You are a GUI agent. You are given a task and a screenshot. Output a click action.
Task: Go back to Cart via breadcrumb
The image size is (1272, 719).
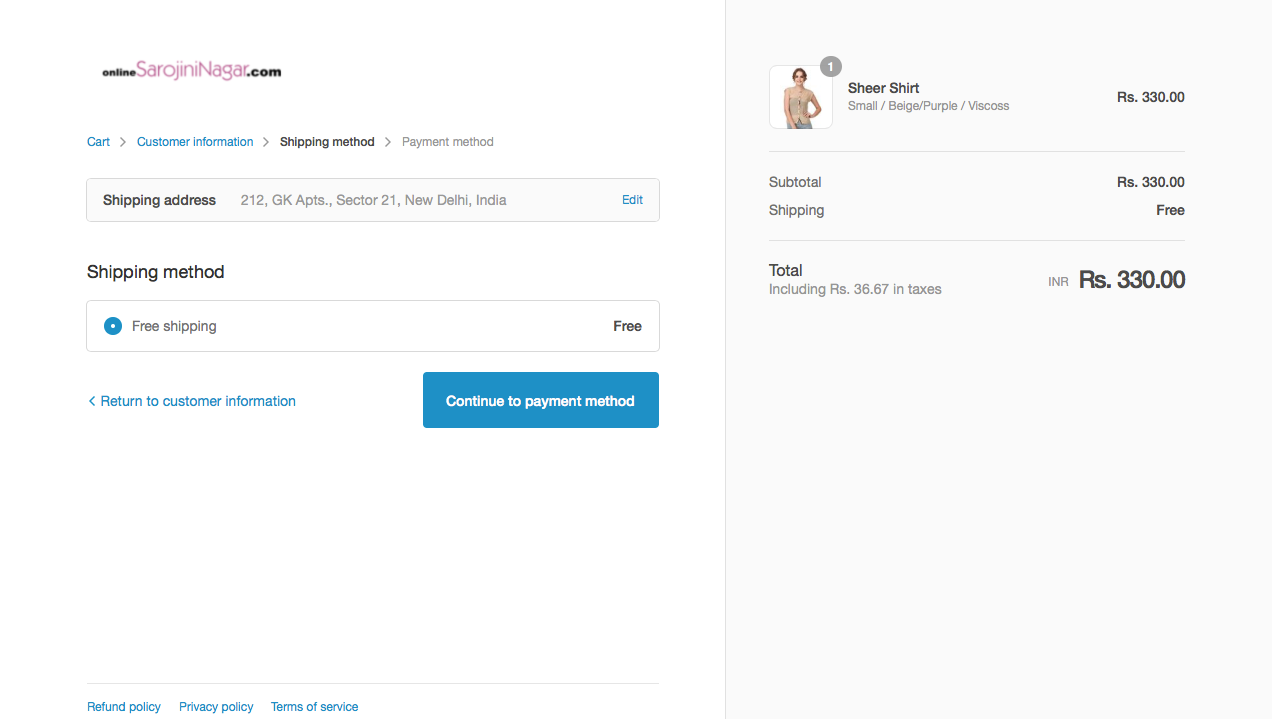point(98,142)
